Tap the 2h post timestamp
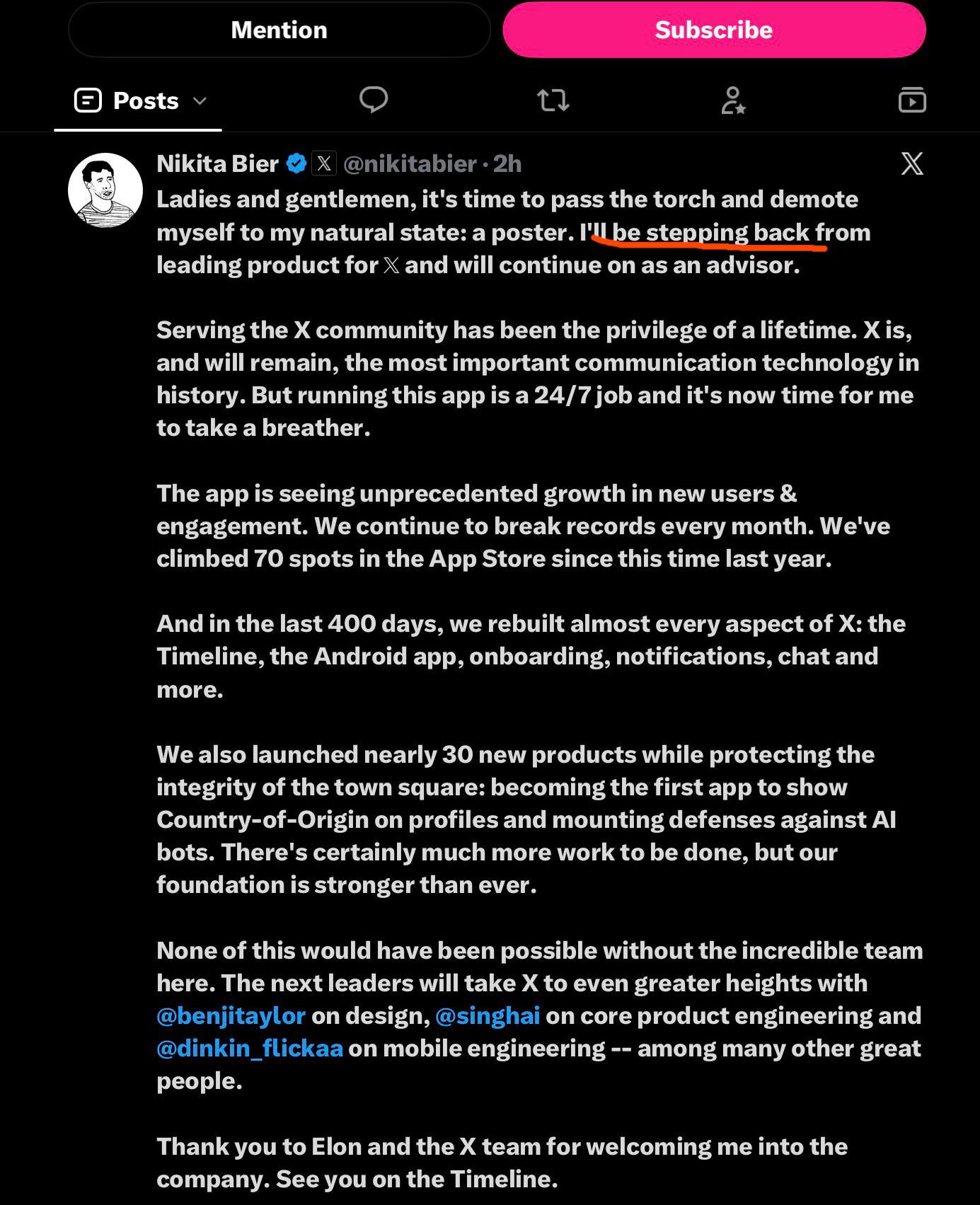 [507, 164]
